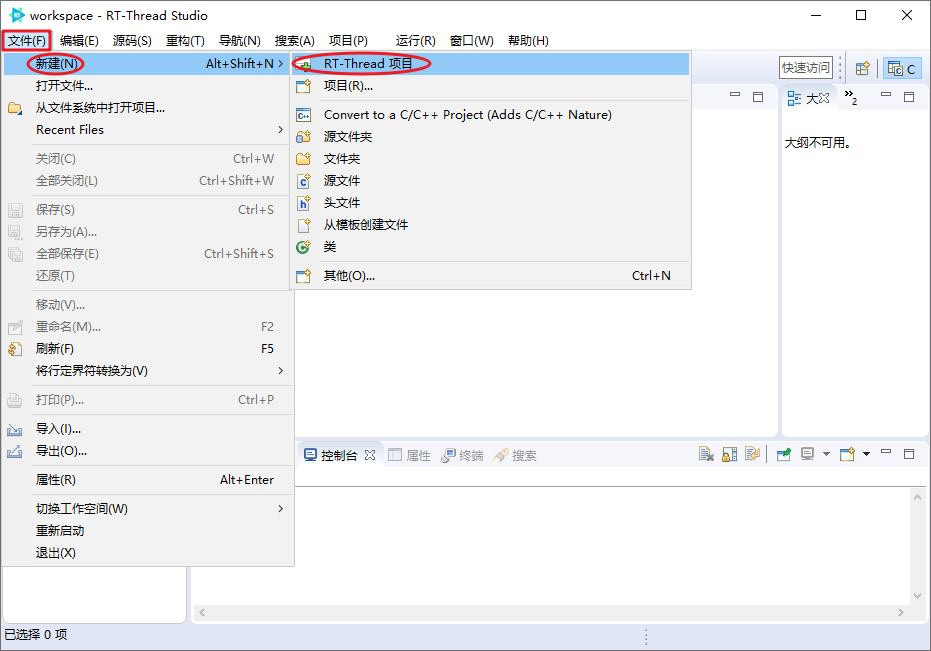Click 退出(X) to exit
The width and height of the screenshot is (931, 651).
coord(147,552)
